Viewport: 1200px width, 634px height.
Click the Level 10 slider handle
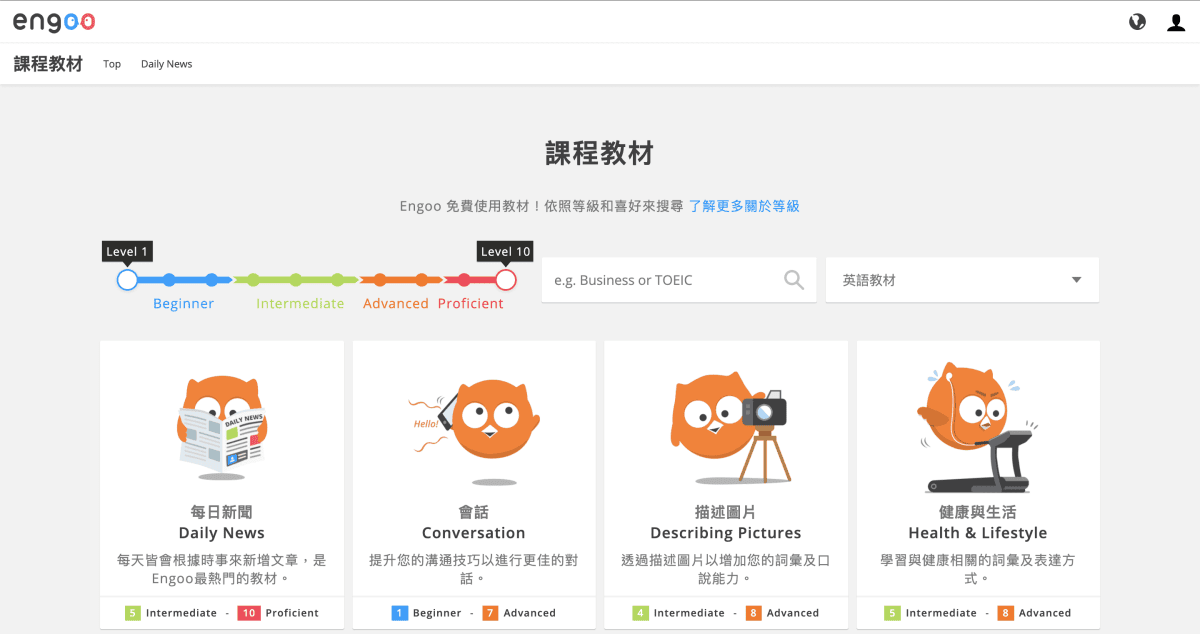coord(506,280)
